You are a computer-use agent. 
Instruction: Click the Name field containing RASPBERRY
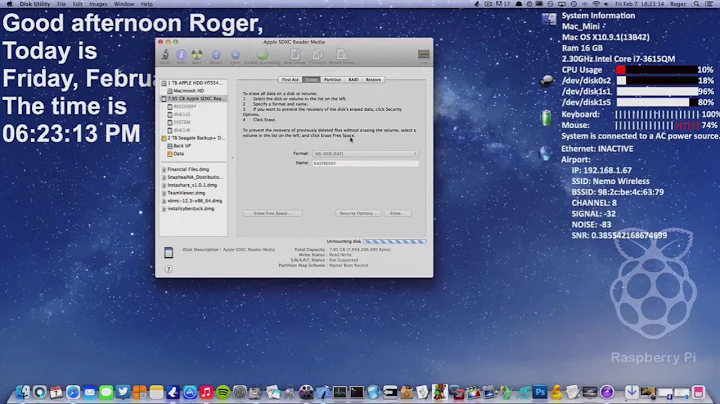pos(365,163)
